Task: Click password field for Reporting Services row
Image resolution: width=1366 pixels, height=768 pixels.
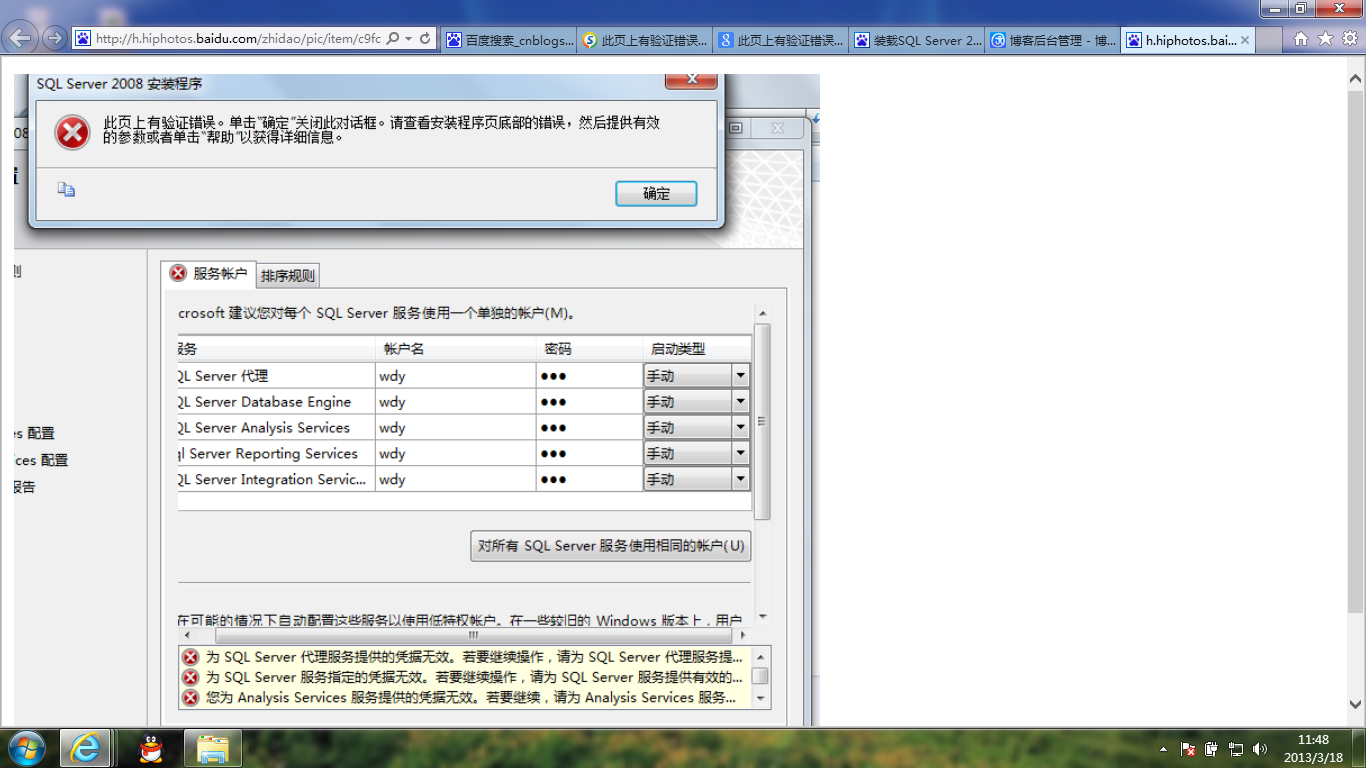Action: point(589,454)
